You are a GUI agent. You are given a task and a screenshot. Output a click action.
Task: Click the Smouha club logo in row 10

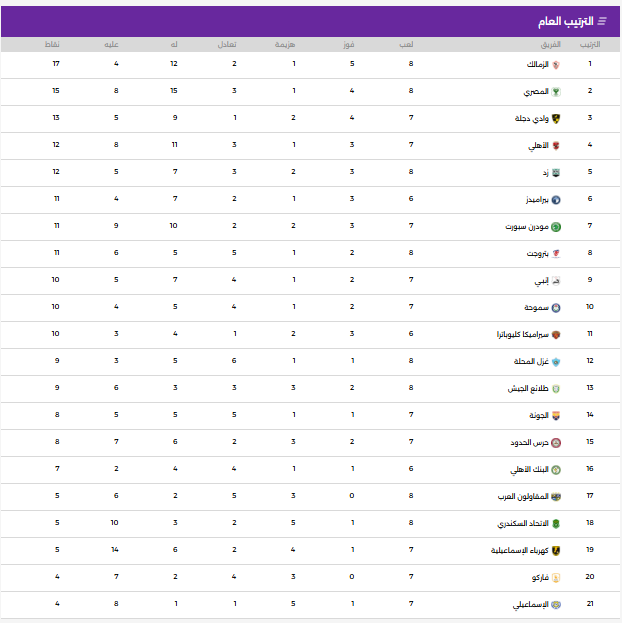coord(556,308)
